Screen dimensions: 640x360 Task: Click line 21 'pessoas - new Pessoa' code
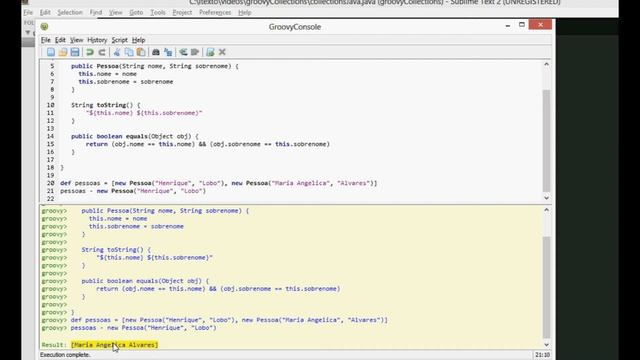(x=133, y=191)
